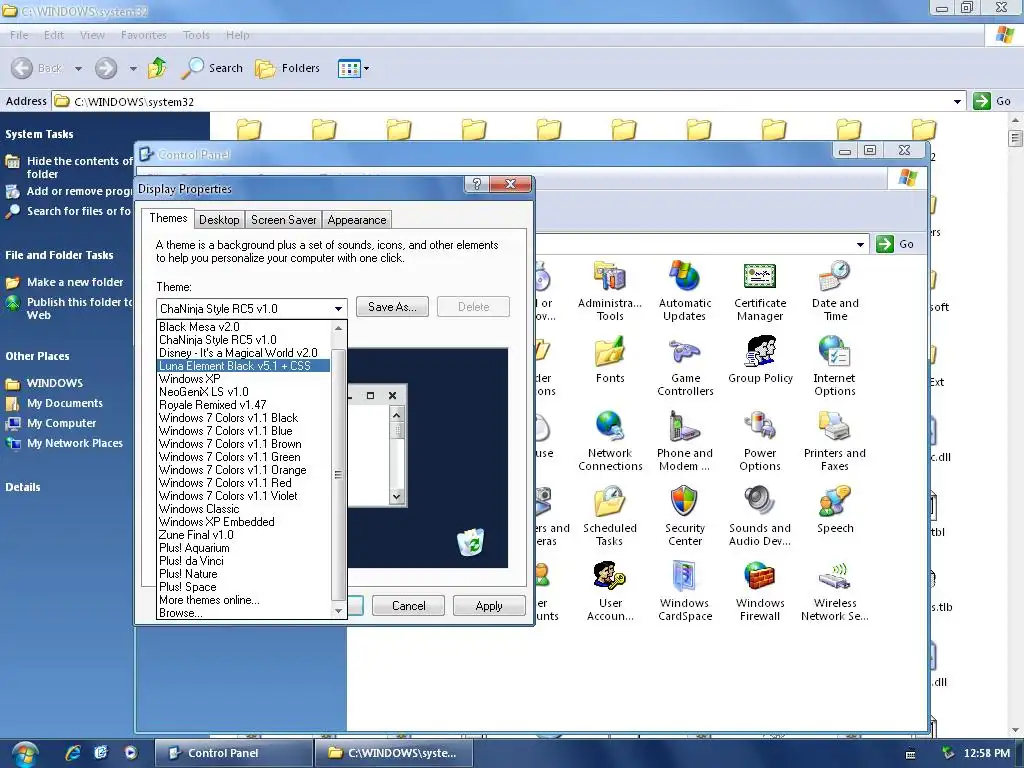Image resolution: width=1024 pixels, height=768 pixels.
Task: Open User Accounts icon
Action: [x=610, y=591]
